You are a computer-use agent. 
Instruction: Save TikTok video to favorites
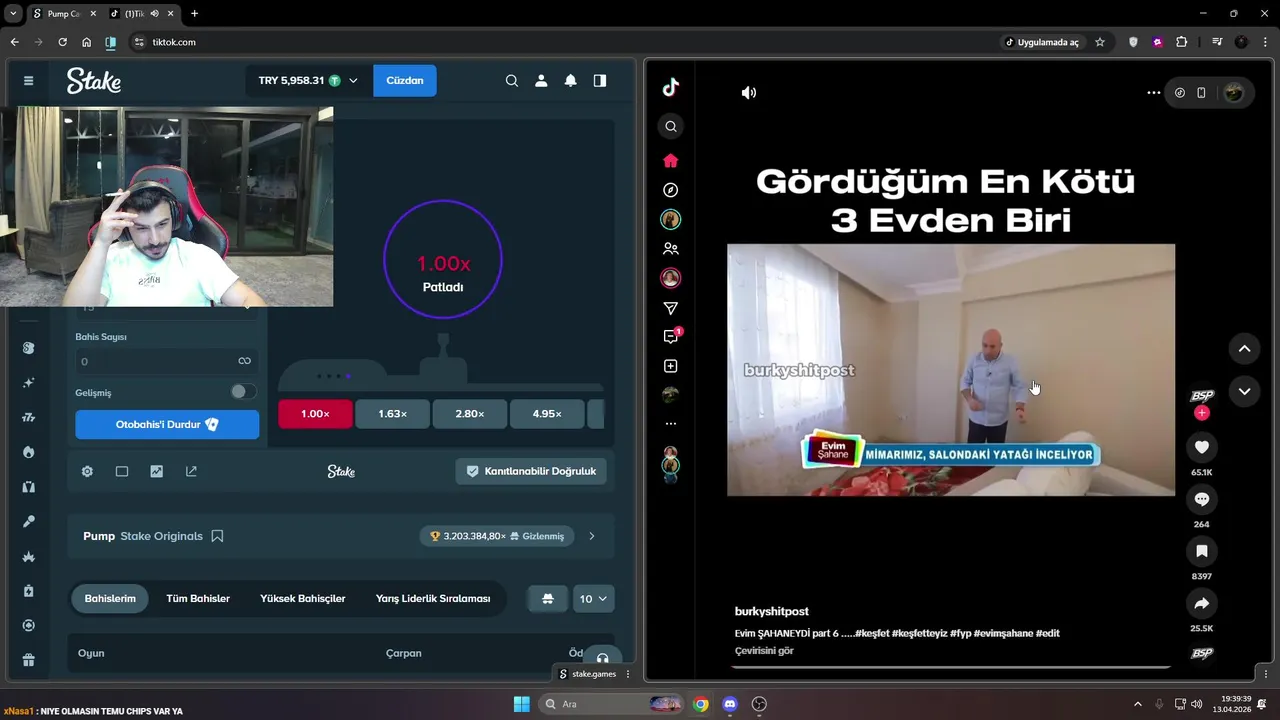[1202, 551]
